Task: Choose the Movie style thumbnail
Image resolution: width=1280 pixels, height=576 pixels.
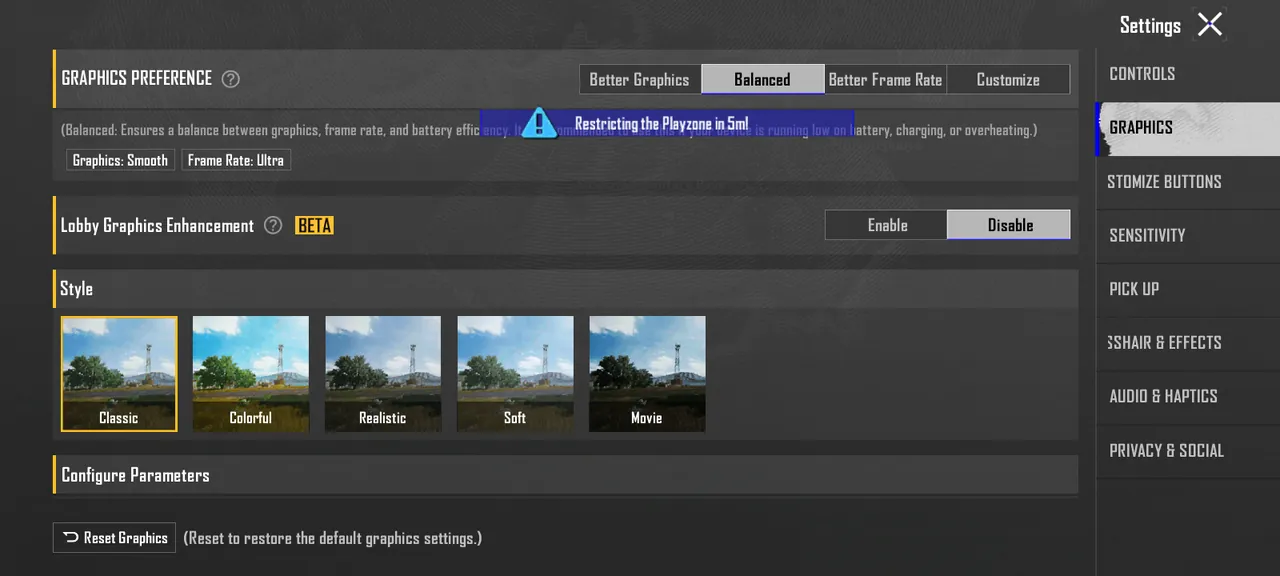Action: coord(647,374)
